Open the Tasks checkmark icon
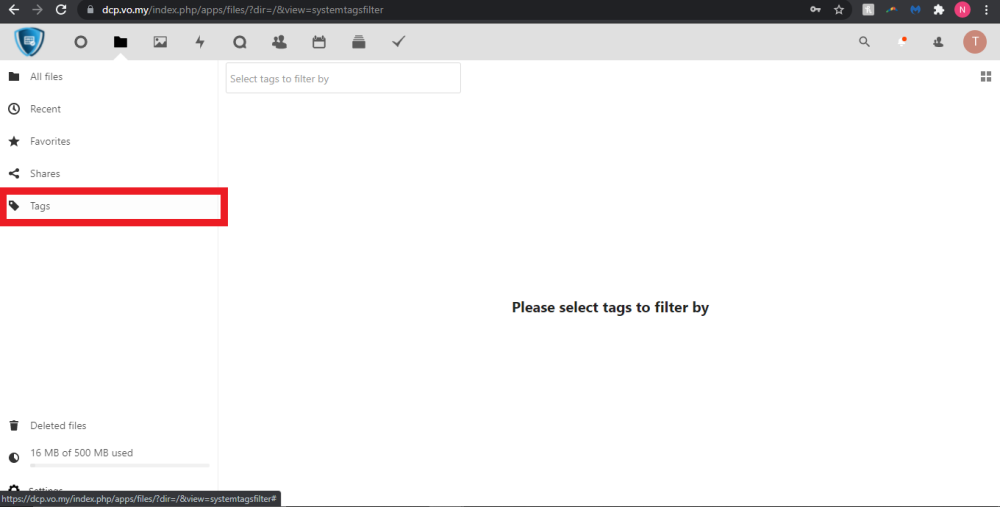This screenshot has width=1000, height=507. 398,42
